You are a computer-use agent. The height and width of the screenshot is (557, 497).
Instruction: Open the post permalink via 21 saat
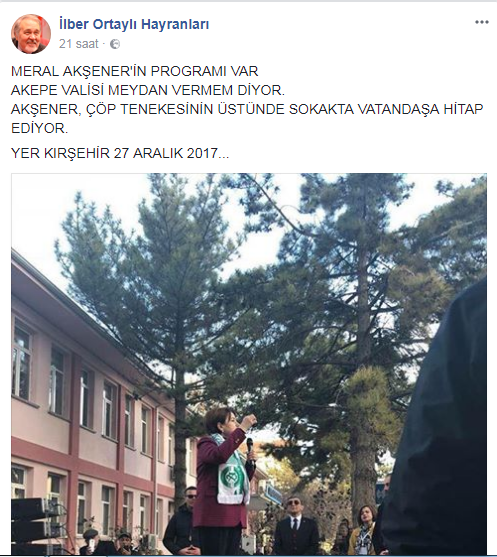coord(79,44)
